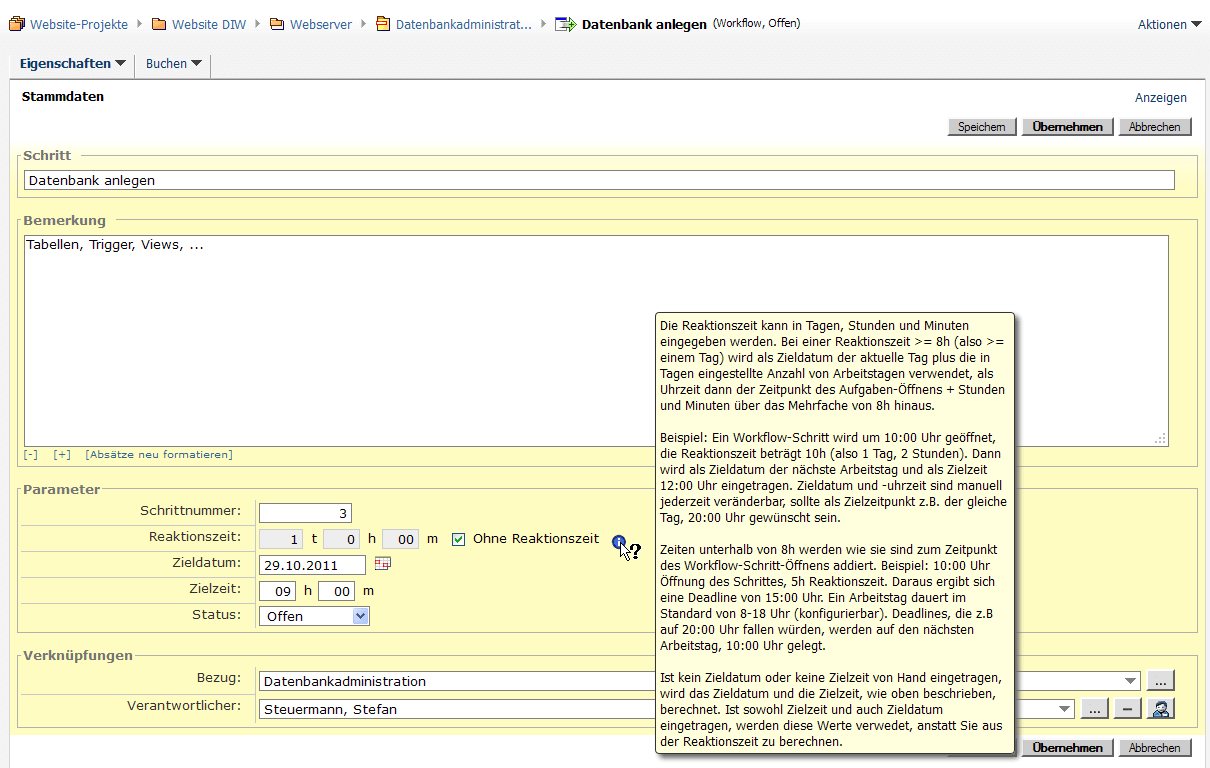Image resolution: width=1210 pixels, height=768 pixels.
Task: Click the top Speichern button
Action: click(982, 127)
